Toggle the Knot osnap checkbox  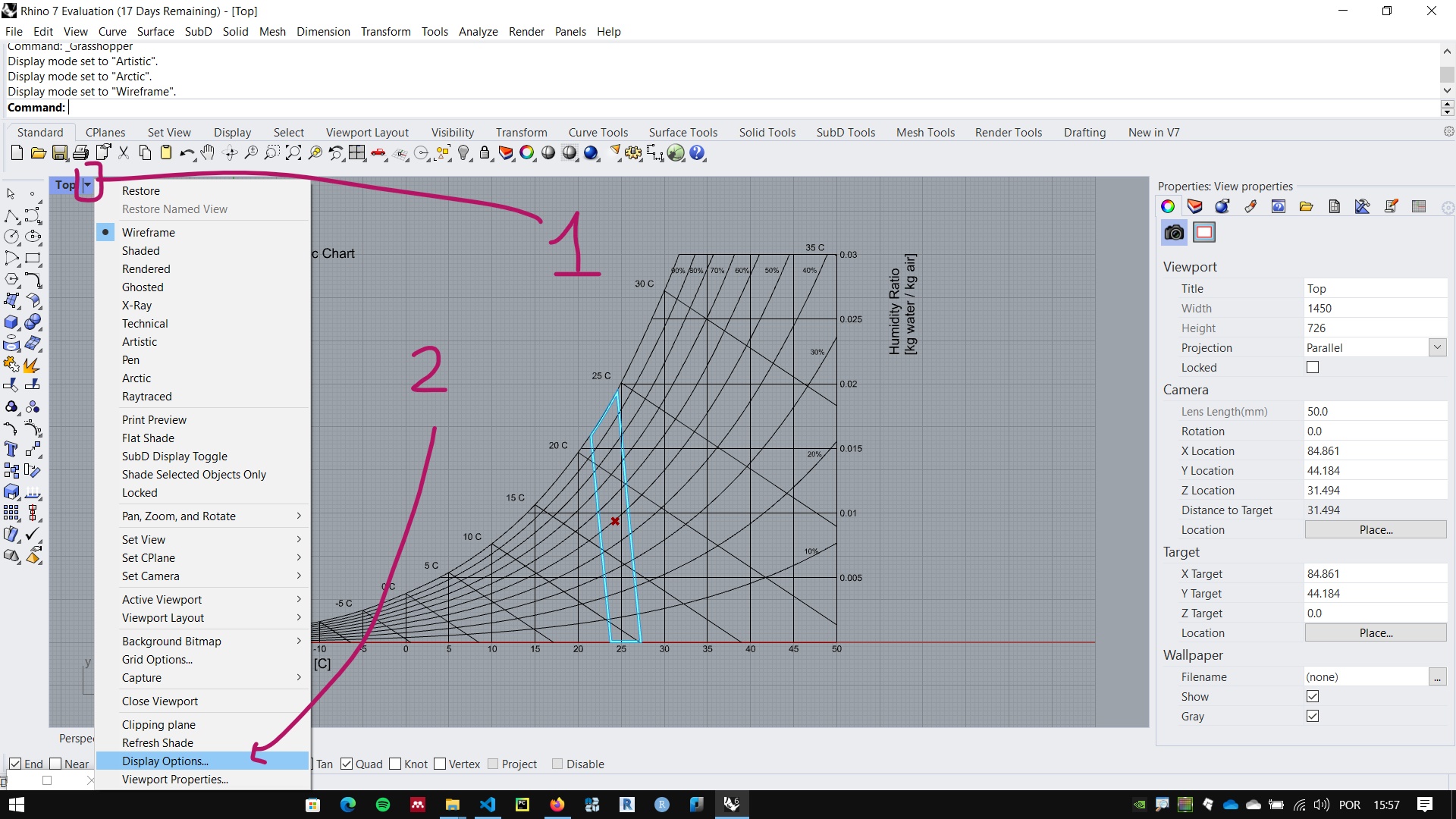(x=395, y=764)
